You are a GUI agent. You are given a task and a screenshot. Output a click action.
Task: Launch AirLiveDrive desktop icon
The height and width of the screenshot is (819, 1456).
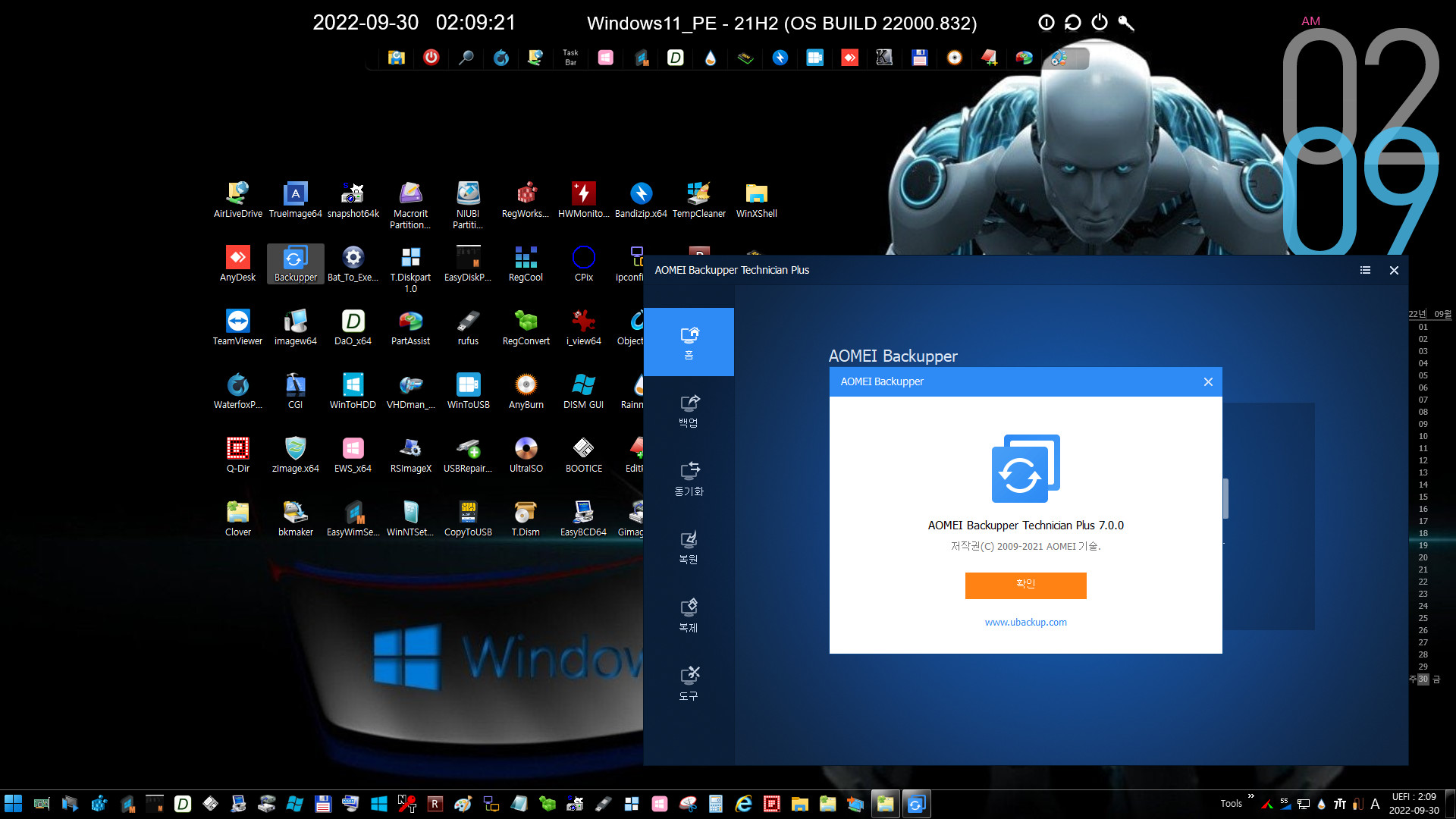(x=238, y=200)
